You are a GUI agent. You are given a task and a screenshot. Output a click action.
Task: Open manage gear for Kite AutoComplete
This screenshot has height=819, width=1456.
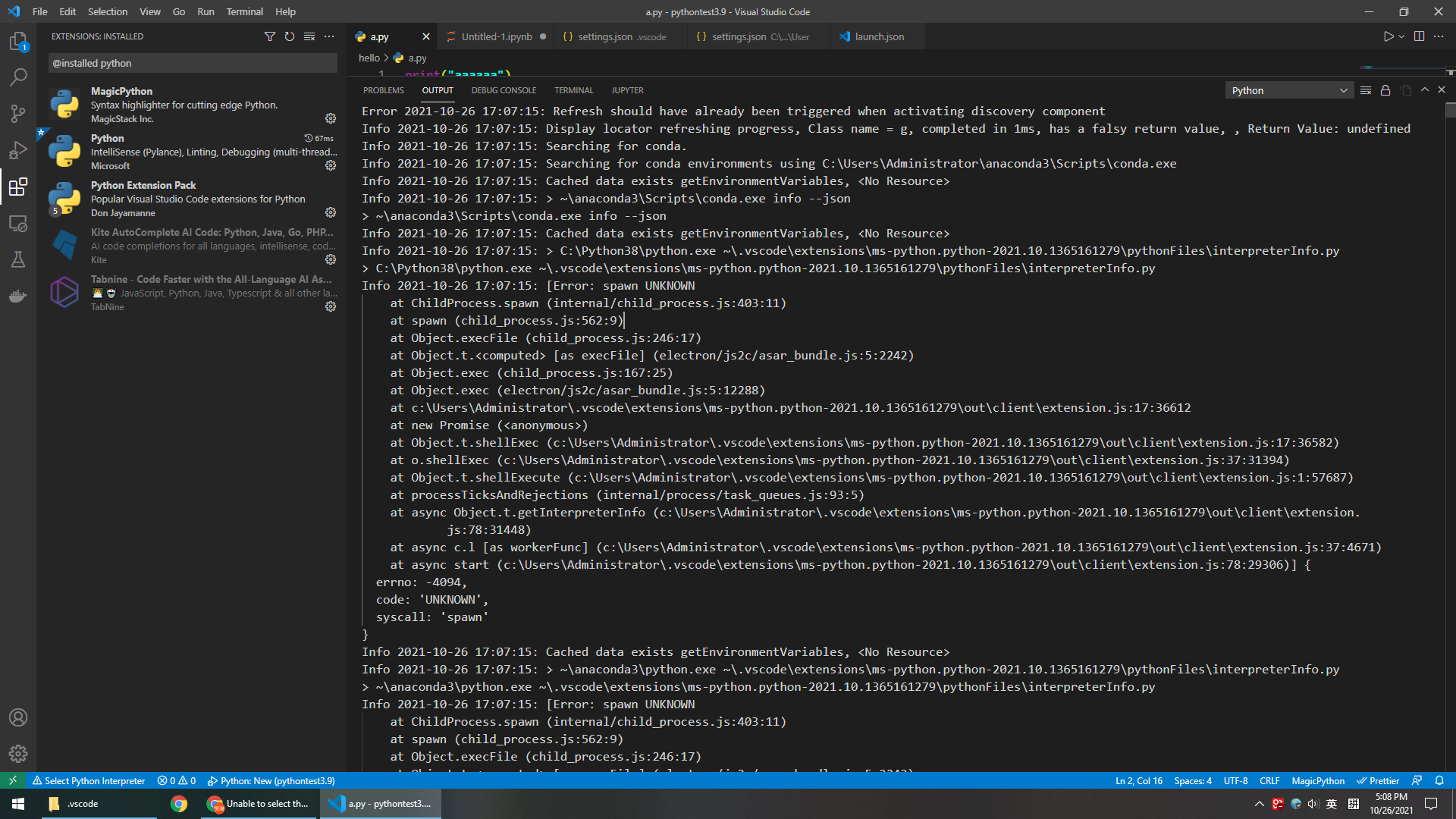coord(331,259)
